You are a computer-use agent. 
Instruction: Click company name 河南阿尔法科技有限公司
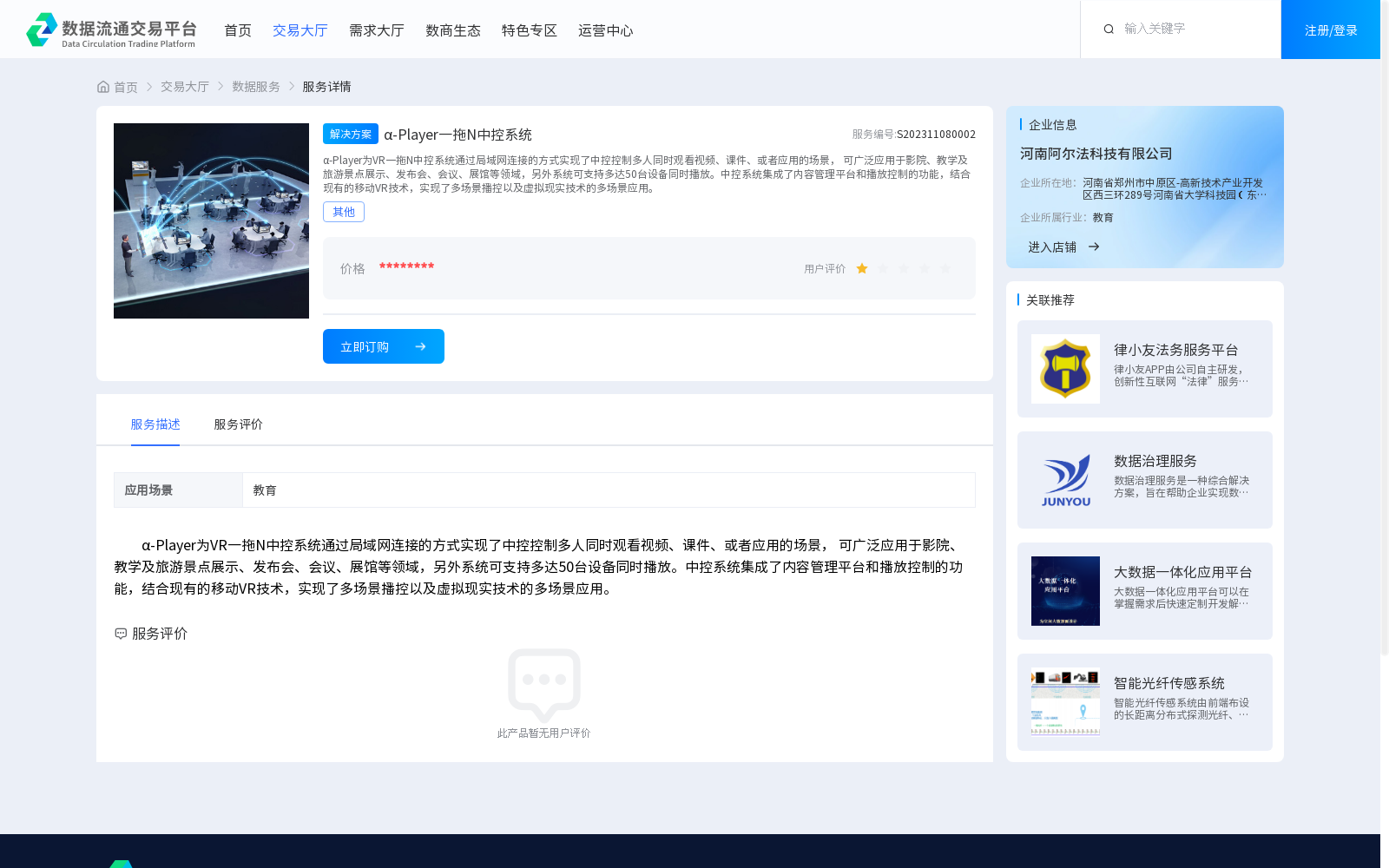[x=1096, y=154]
